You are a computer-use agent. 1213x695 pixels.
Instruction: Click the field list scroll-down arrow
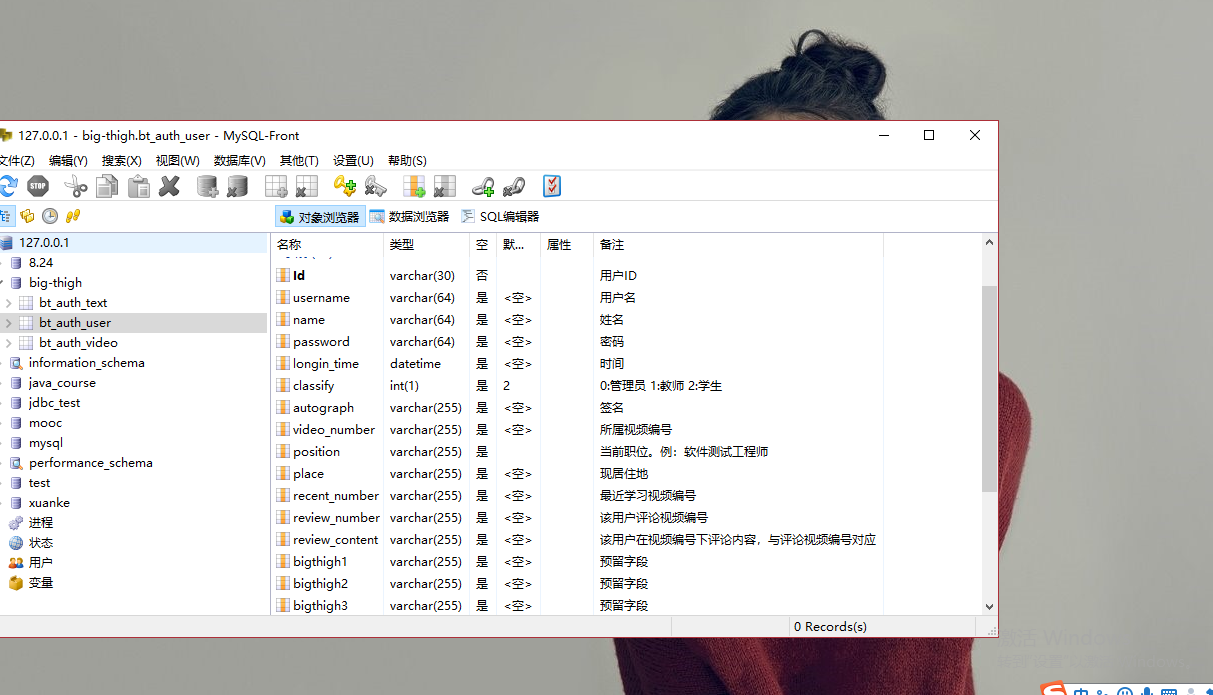coord(990,606)
